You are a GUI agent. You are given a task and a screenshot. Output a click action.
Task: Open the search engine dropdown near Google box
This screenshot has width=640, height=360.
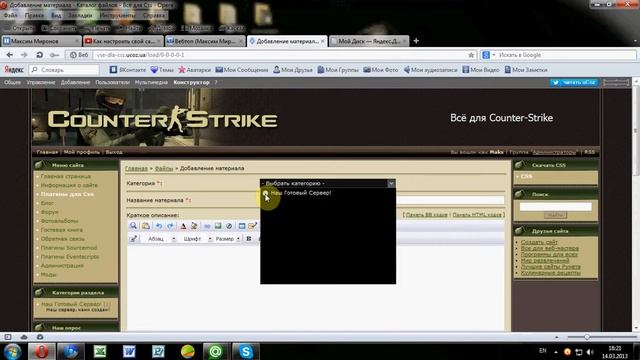493,55
